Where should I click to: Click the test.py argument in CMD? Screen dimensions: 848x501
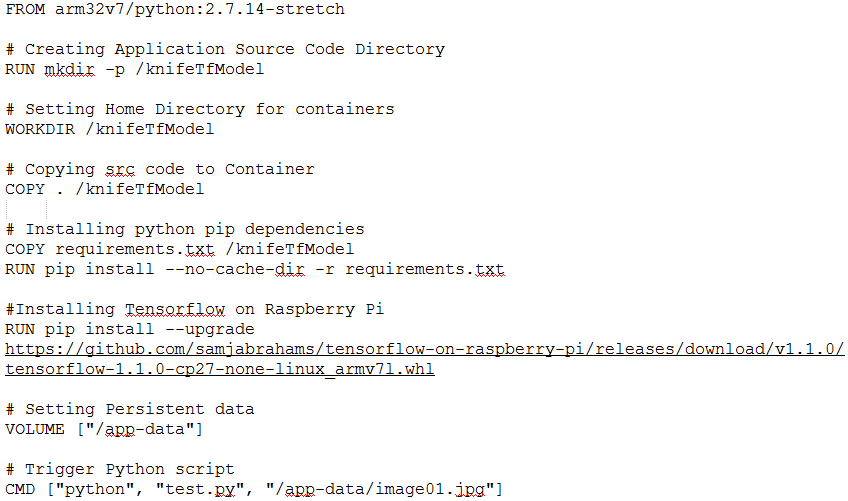coord(200,490)
